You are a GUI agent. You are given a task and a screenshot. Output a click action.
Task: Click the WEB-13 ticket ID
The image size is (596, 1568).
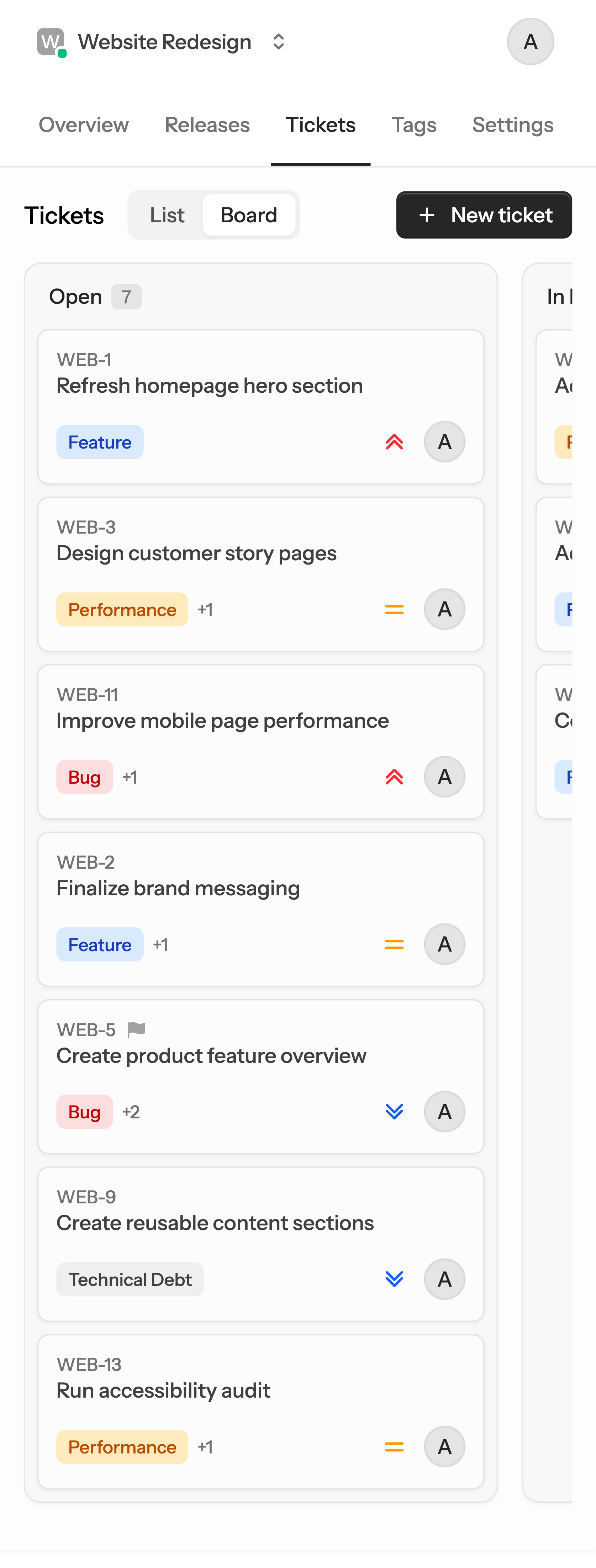pos(89,1364)
